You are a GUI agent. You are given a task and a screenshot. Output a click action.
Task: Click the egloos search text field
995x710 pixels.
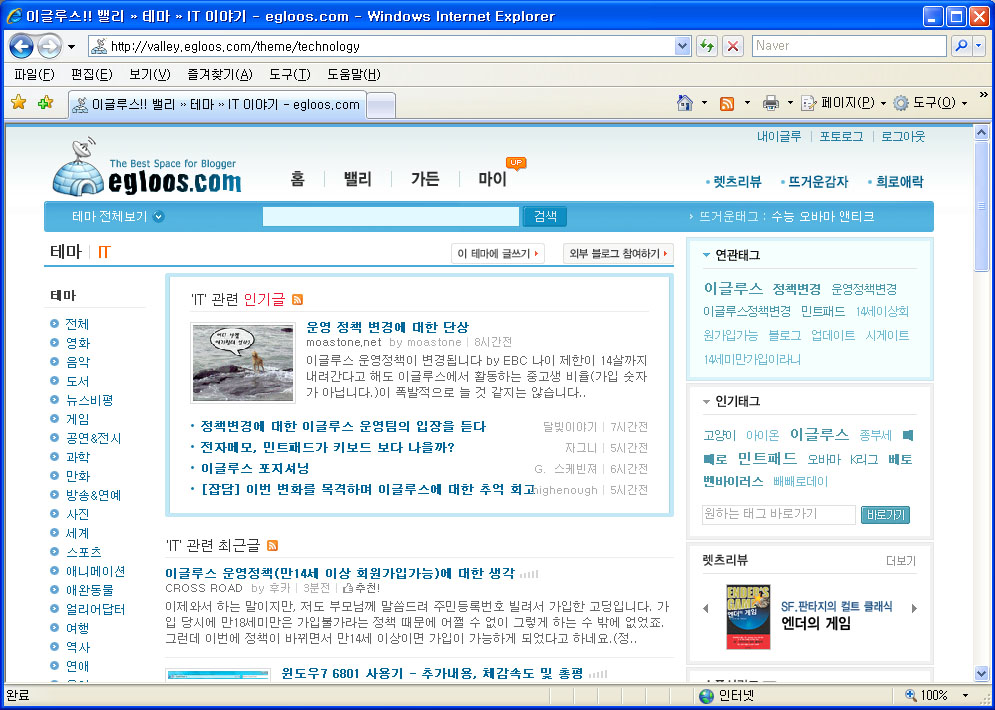[391, 216]
